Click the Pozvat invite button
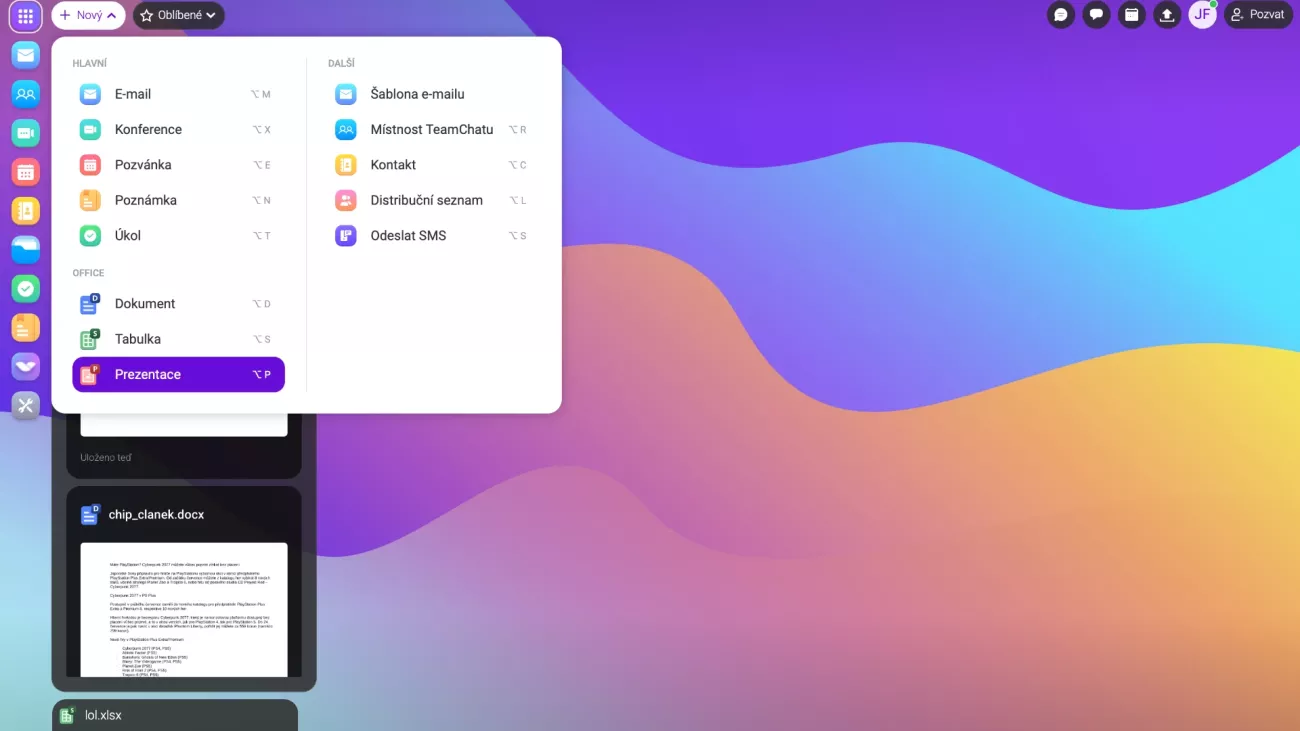The width and height of the screenshot is (1300, 731). point(1258,15)
